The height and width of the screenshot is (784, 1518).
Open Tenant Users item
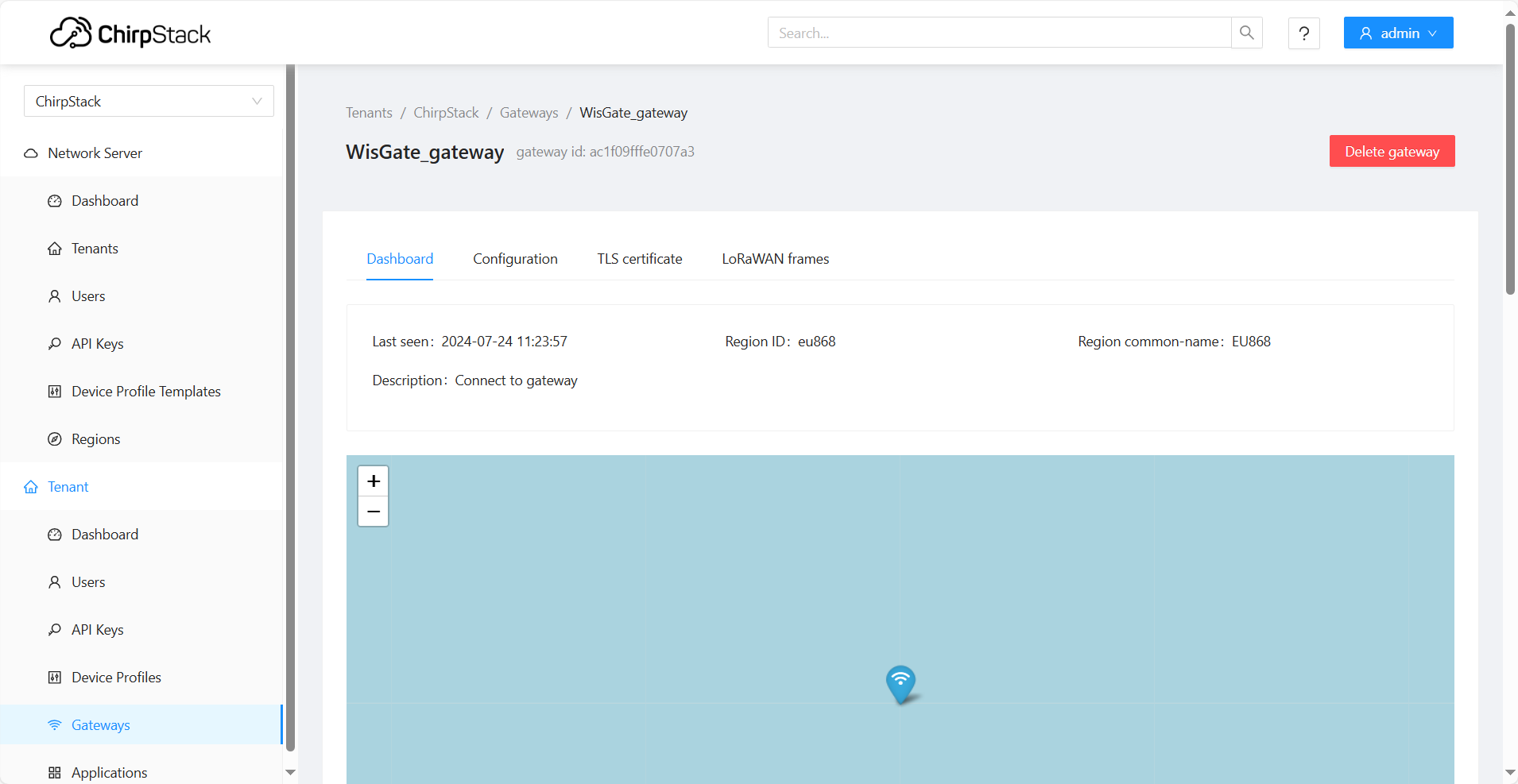141,581
